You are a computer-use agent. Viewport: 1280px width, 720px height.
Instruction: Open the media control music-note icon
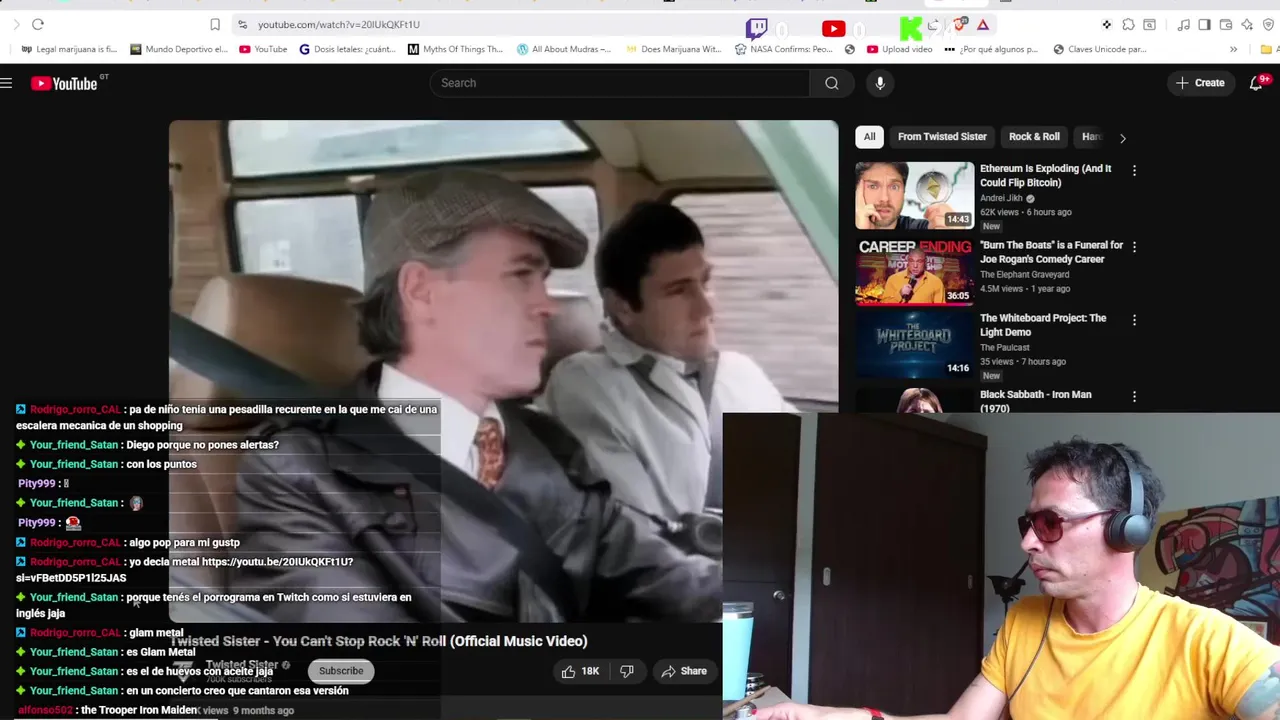point(1183,25)
